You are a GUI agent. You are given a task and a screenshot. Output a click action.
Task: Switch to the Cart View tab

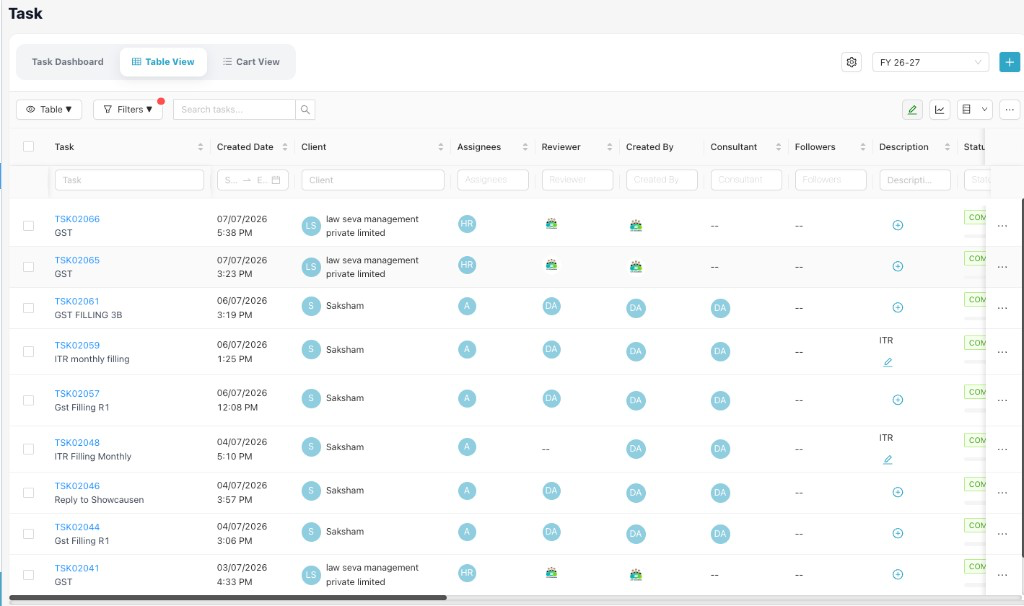251,62
